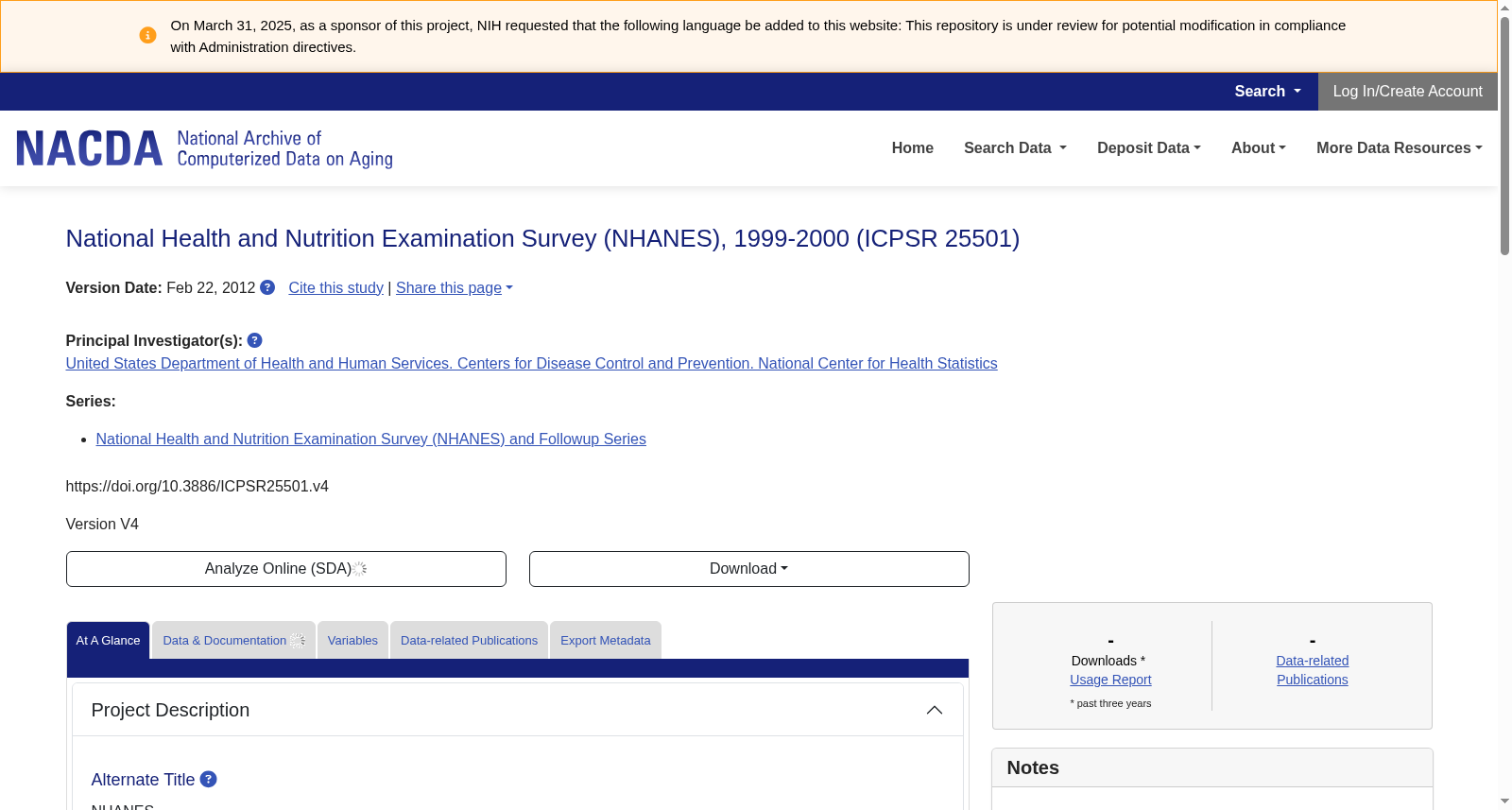Click the orange info icon in the banner
Image resolution: width=1512 pixels, height=810 pixels.
pyautogui.click(x=147, y=35)
